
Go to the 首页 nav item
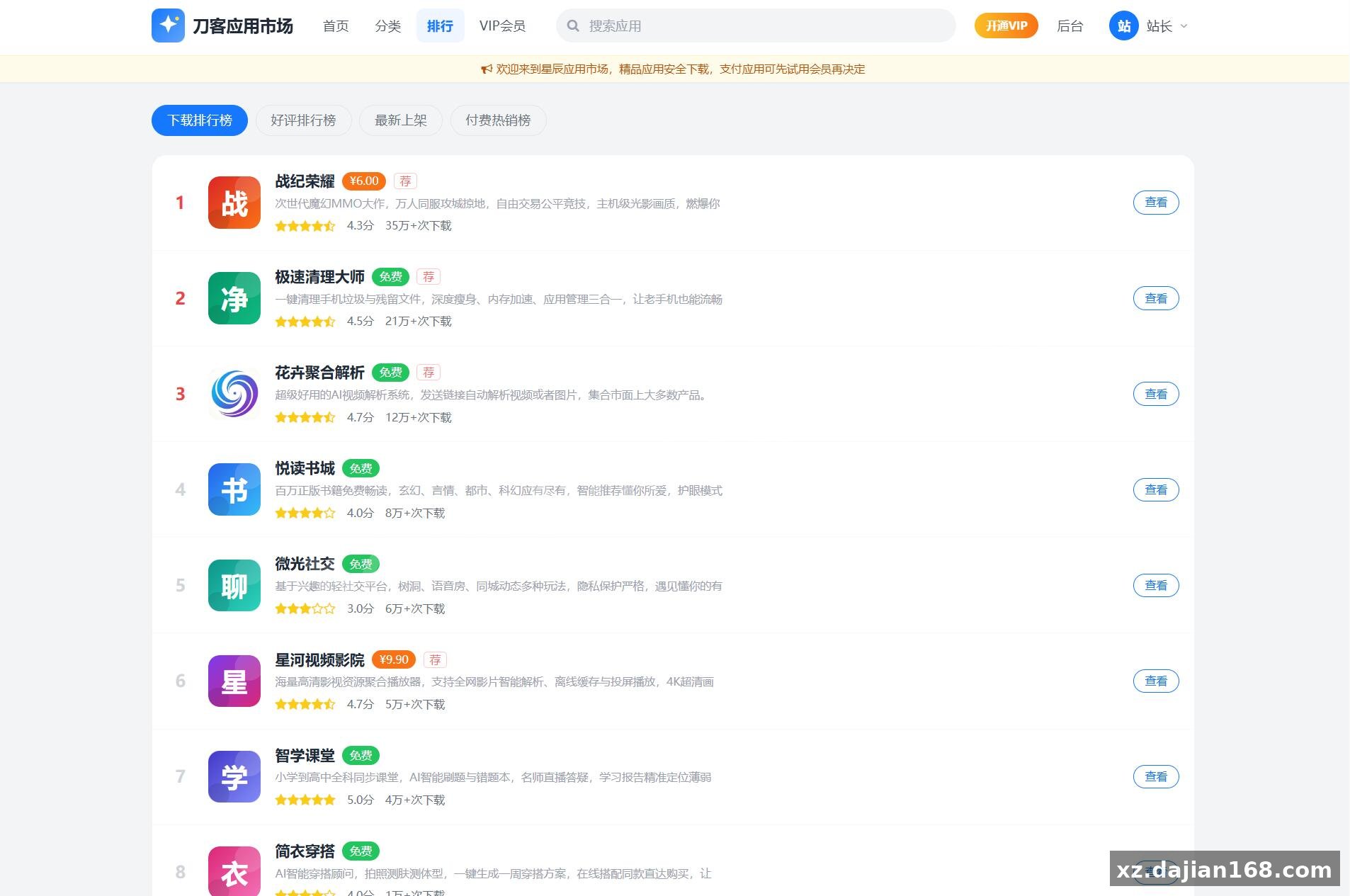click(336, 26)
